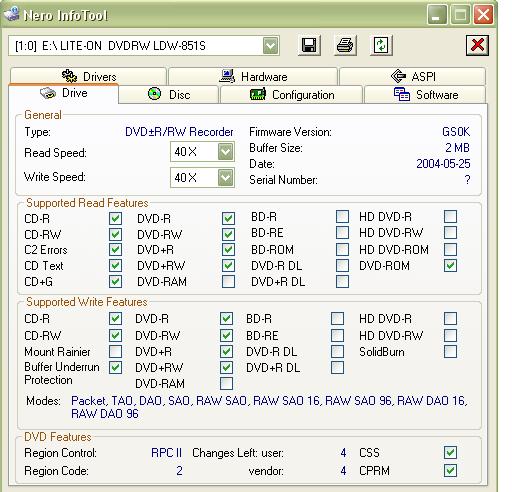Click the Serial Number question mark value
Image resolution: width=512 pixels, height=492 pixels.
click(x=467, y=180)
